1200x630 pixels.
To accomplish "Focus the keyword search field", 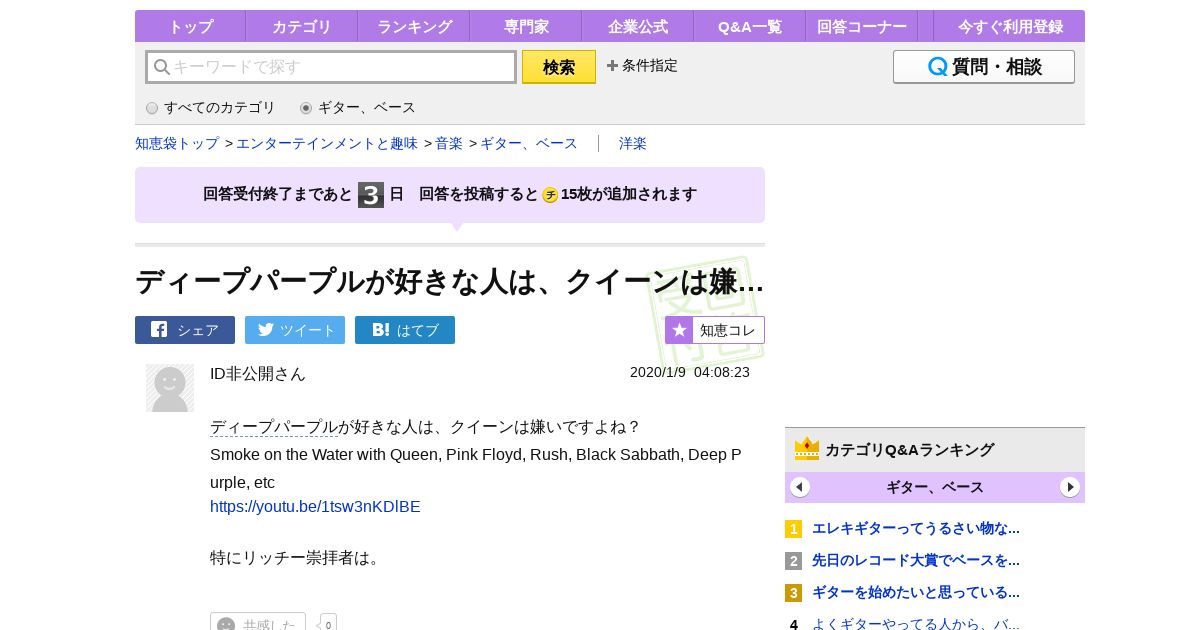I will tap(331, 67).
